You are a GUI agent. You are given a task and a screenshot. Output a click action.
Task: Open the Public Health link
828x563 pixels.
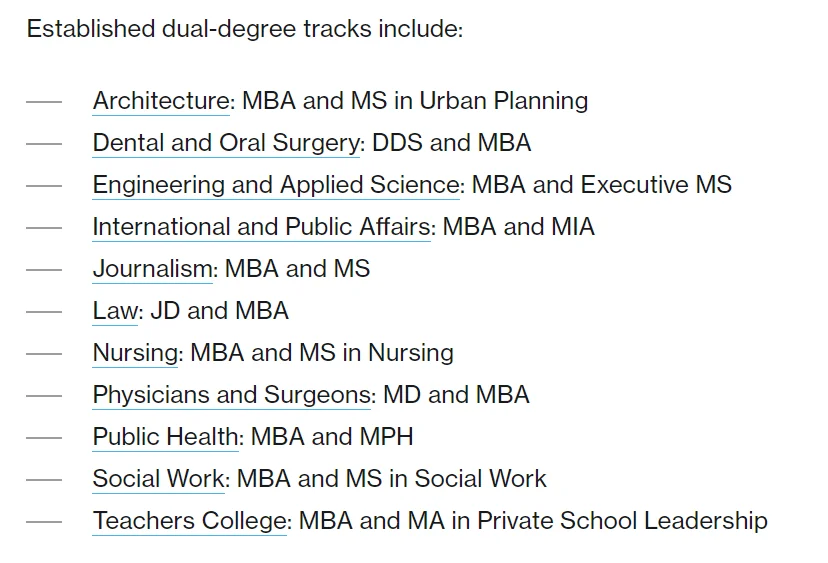pyautogui.click(x=167, y=437)
